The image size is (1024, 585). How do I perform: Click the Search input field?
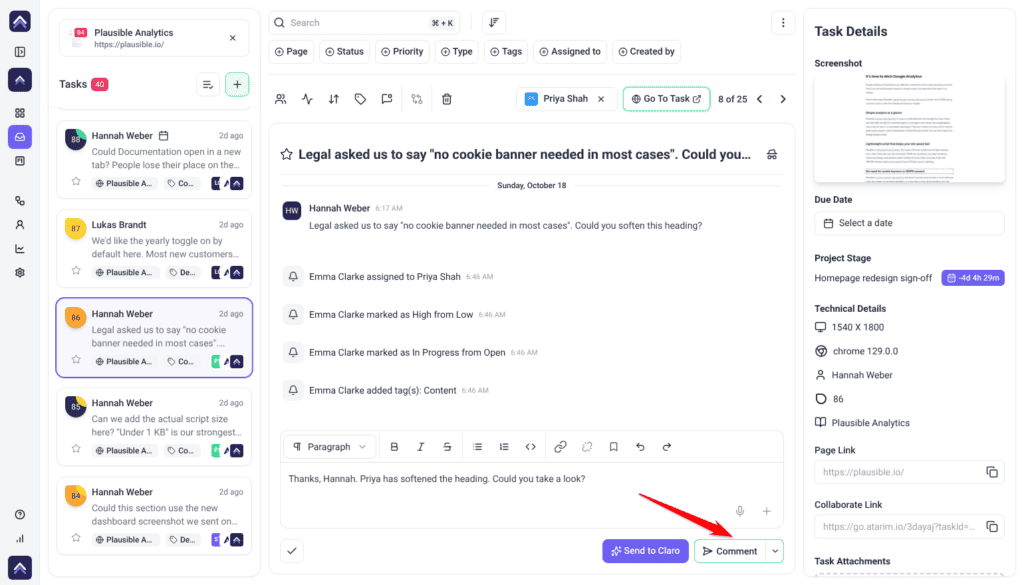coord(364,23)
